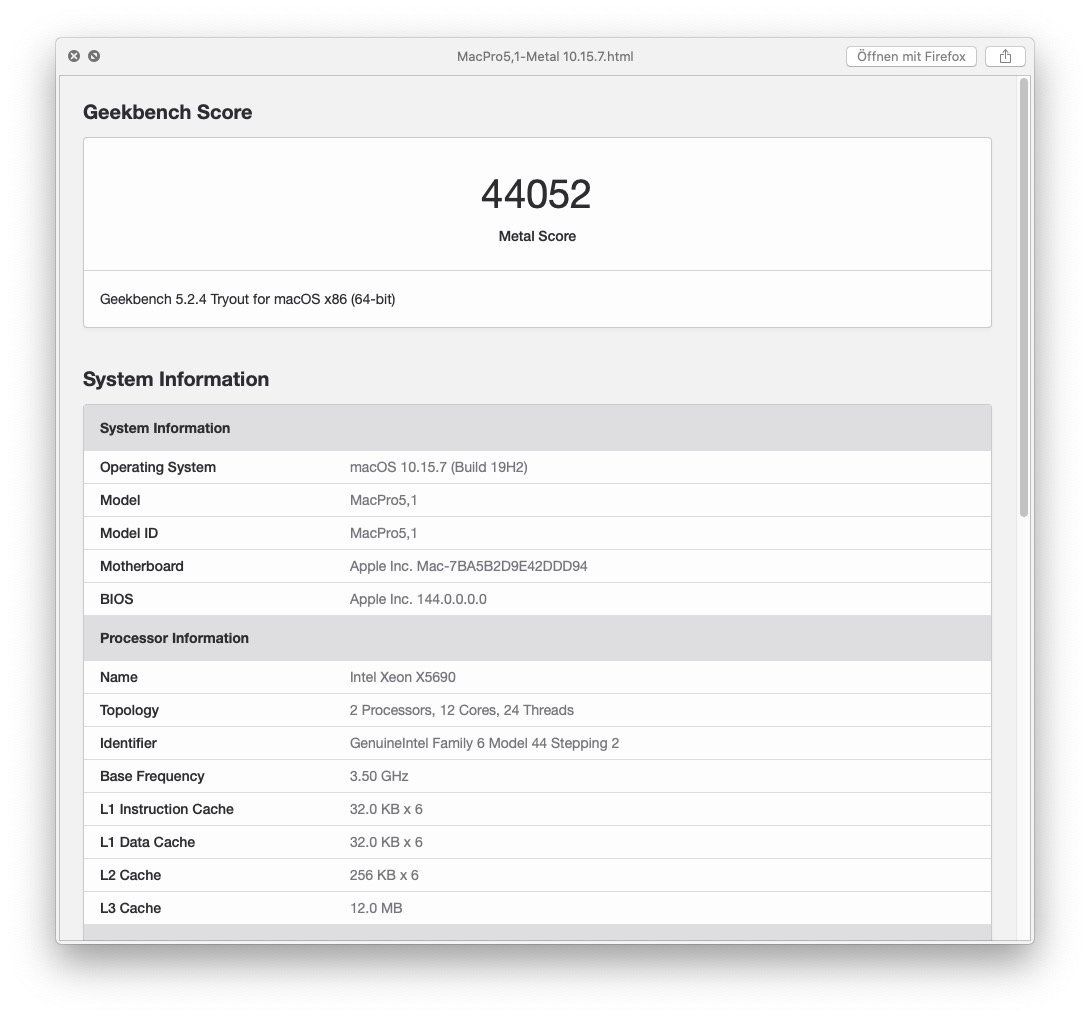
Task: Select the '256 KB x 6' L2 cache value
Action: tap(384, 875)
